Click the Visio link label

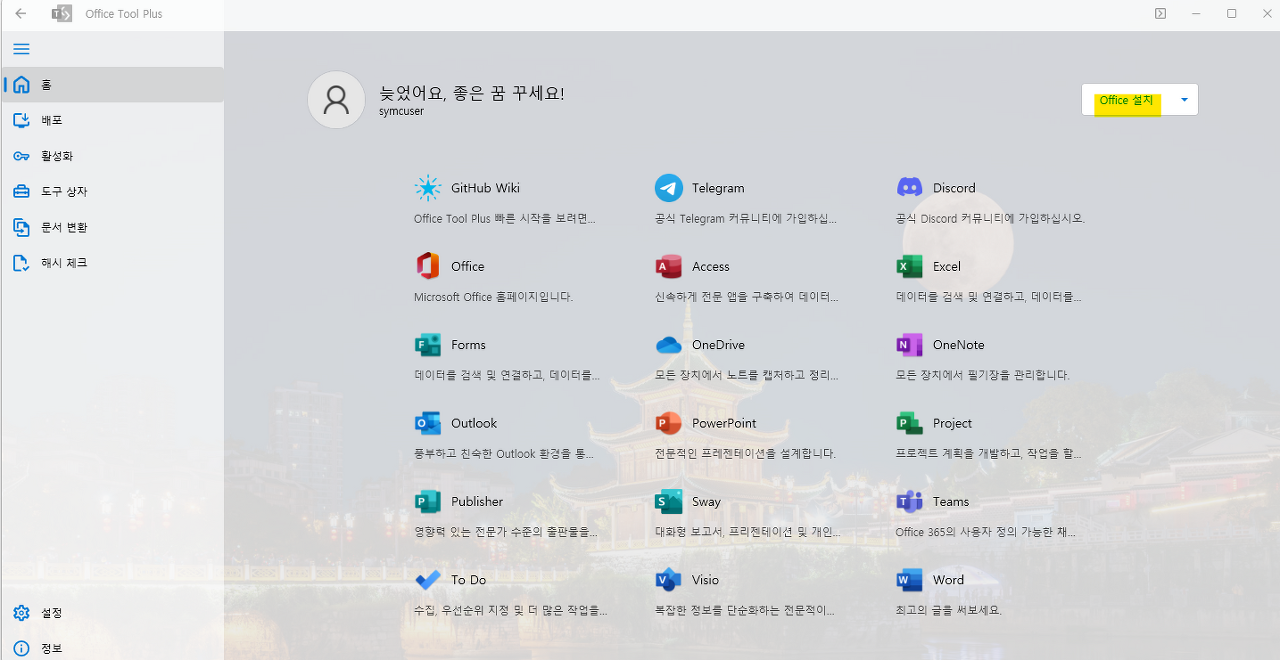click(x=705, y=580)
